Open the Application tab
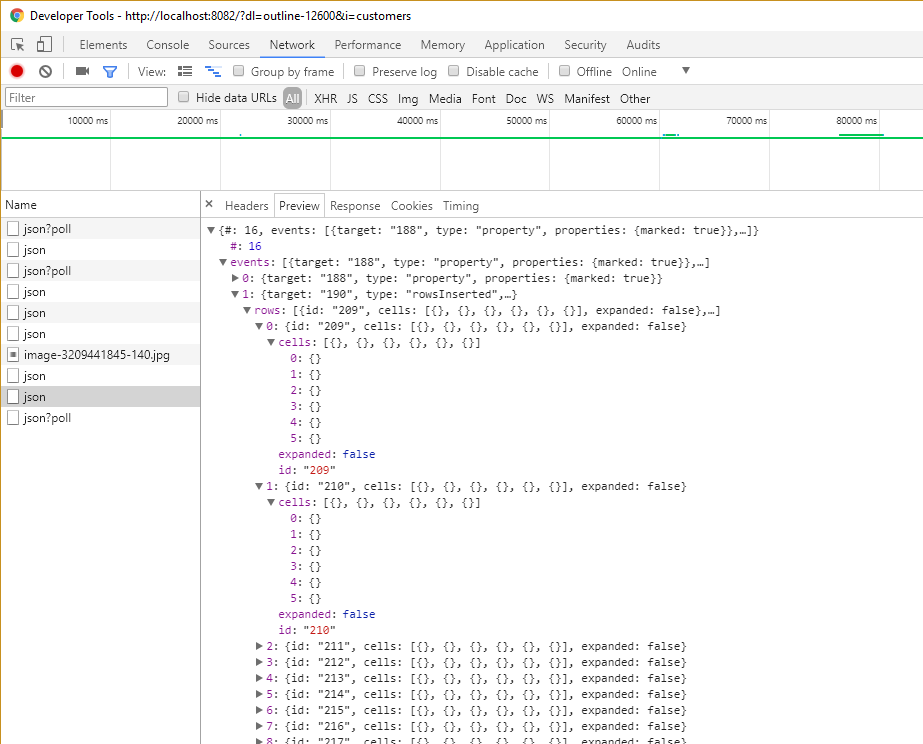 514,45
